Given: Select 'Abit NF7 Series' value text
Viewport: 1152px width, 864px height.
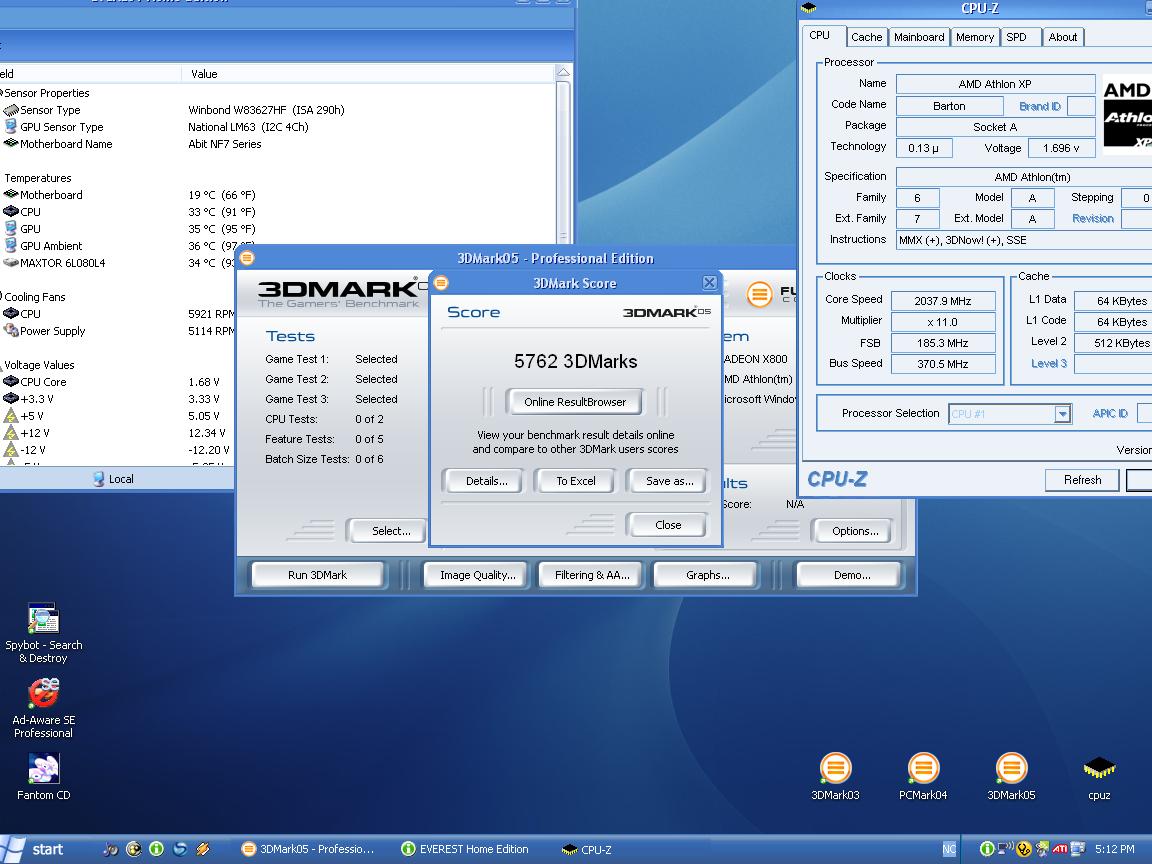Looking at the screenshot, I should (x=224, y=144).
